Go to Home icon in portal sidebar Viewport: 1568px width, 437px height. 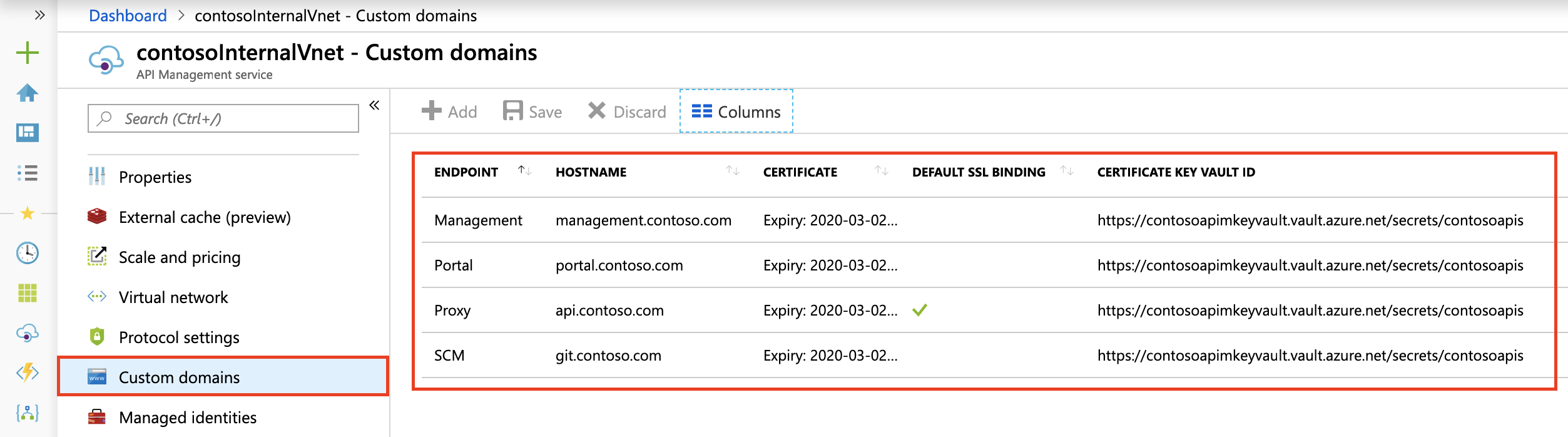28,93
